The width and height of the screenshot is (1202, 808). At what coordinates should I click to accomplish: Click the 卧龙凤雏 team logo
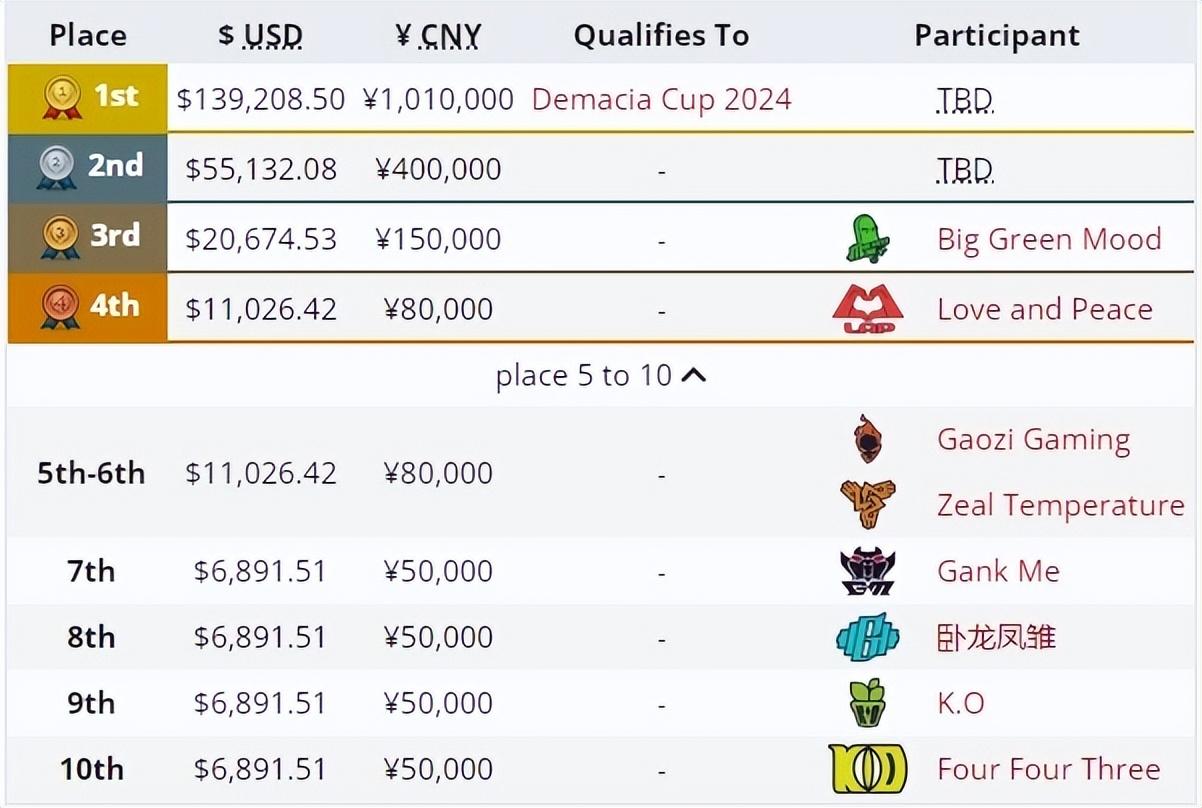(x=867, y=637)
